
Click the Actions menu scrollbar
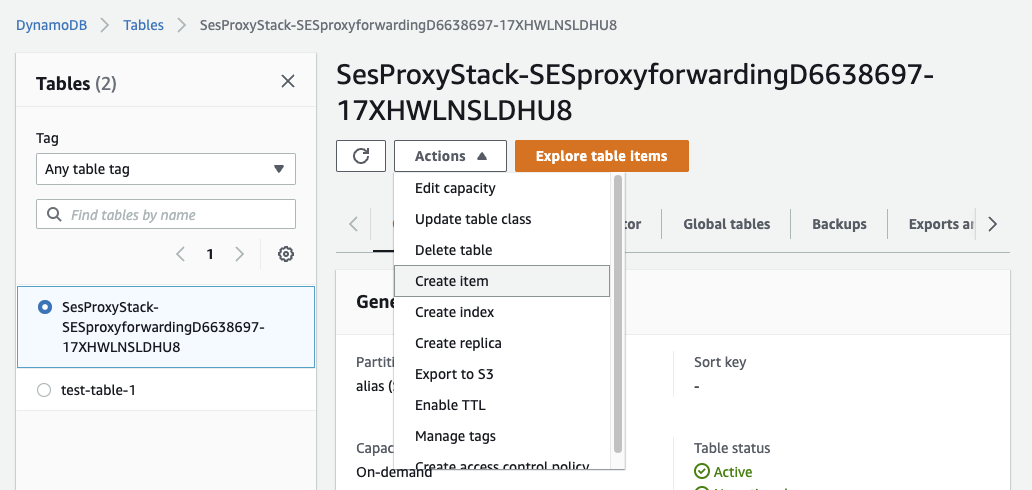[x=617, y=314]
